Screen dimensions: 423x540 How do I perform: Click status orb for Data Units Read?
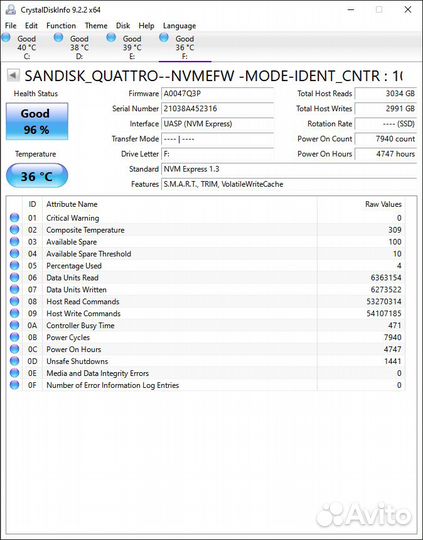coord(14,278)
